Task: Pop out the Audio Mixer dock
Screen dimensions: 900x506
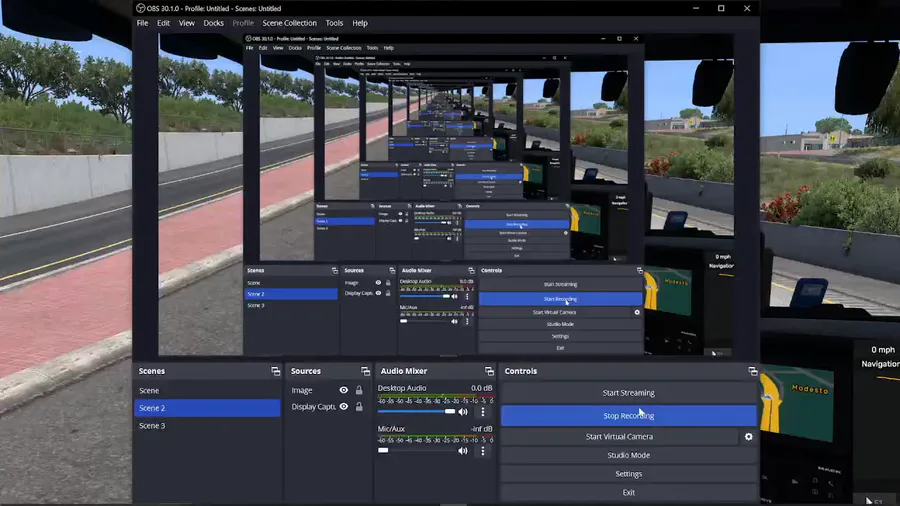Action: (489, 371)
